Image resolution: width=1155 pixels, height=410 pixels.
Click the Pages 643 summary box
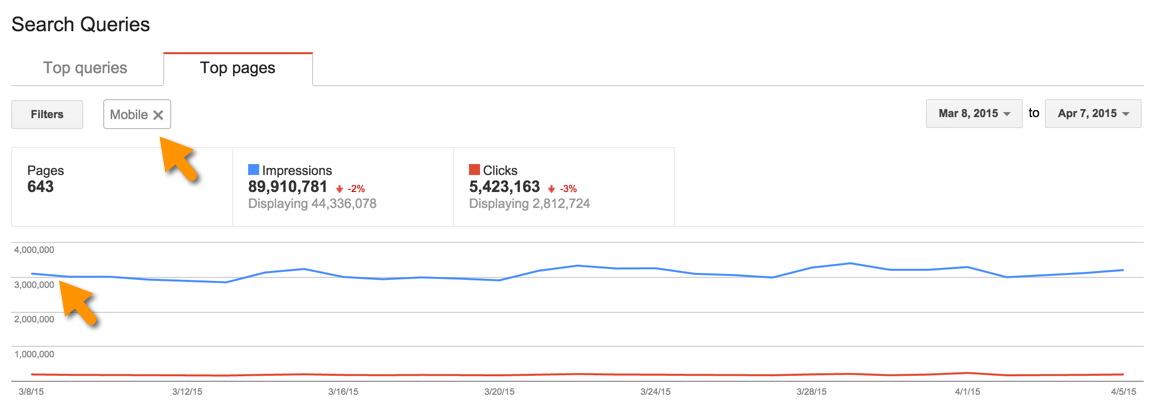[121, 187]
